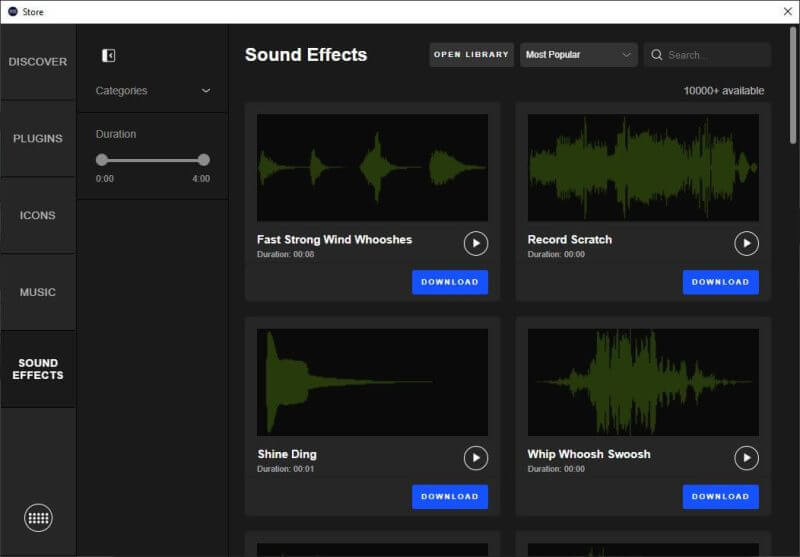Click the vertical scrollbar thumb

tap(793, 85)
